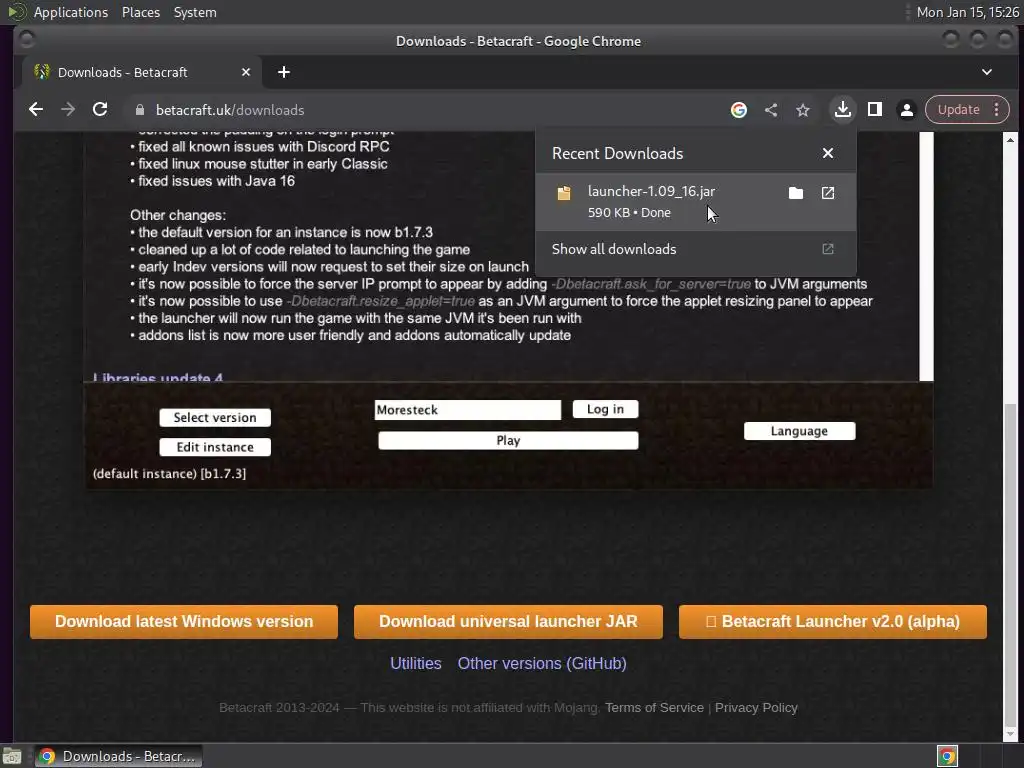This screenshot has height=768, width=1024.
Task: Open the System menu
Action: (x=195, y=12)
